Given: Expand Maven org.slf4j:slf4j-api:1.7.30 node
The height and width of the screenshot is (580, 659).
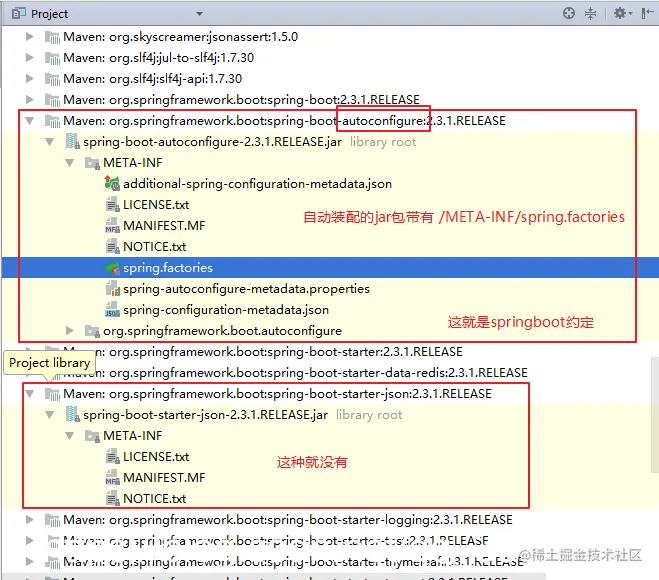Looking at the screenshot, I should point(29,79).
